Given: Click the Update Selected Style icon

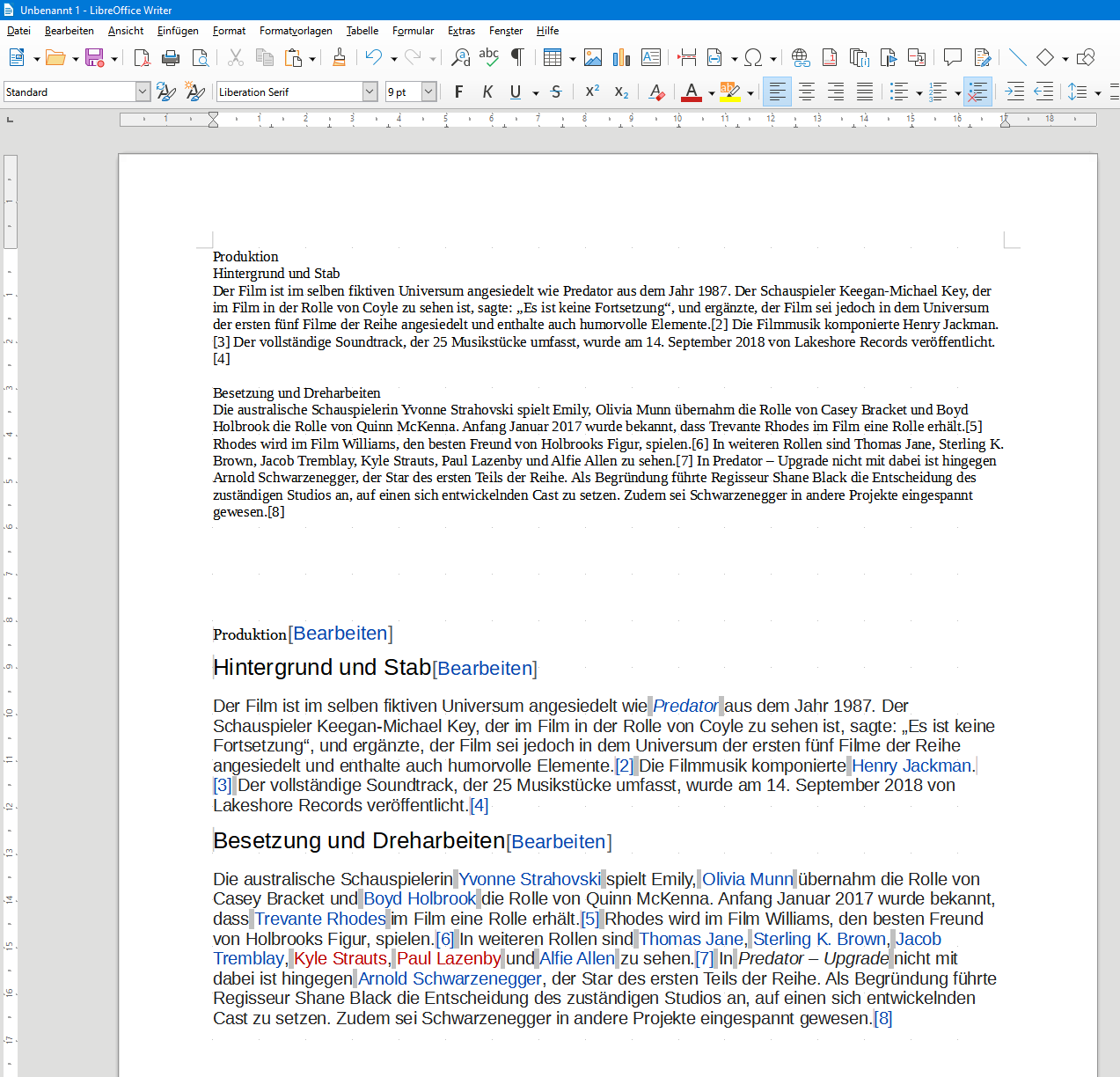Looking at the screenshot, I should pyautogui.click(x=165, y=92).
